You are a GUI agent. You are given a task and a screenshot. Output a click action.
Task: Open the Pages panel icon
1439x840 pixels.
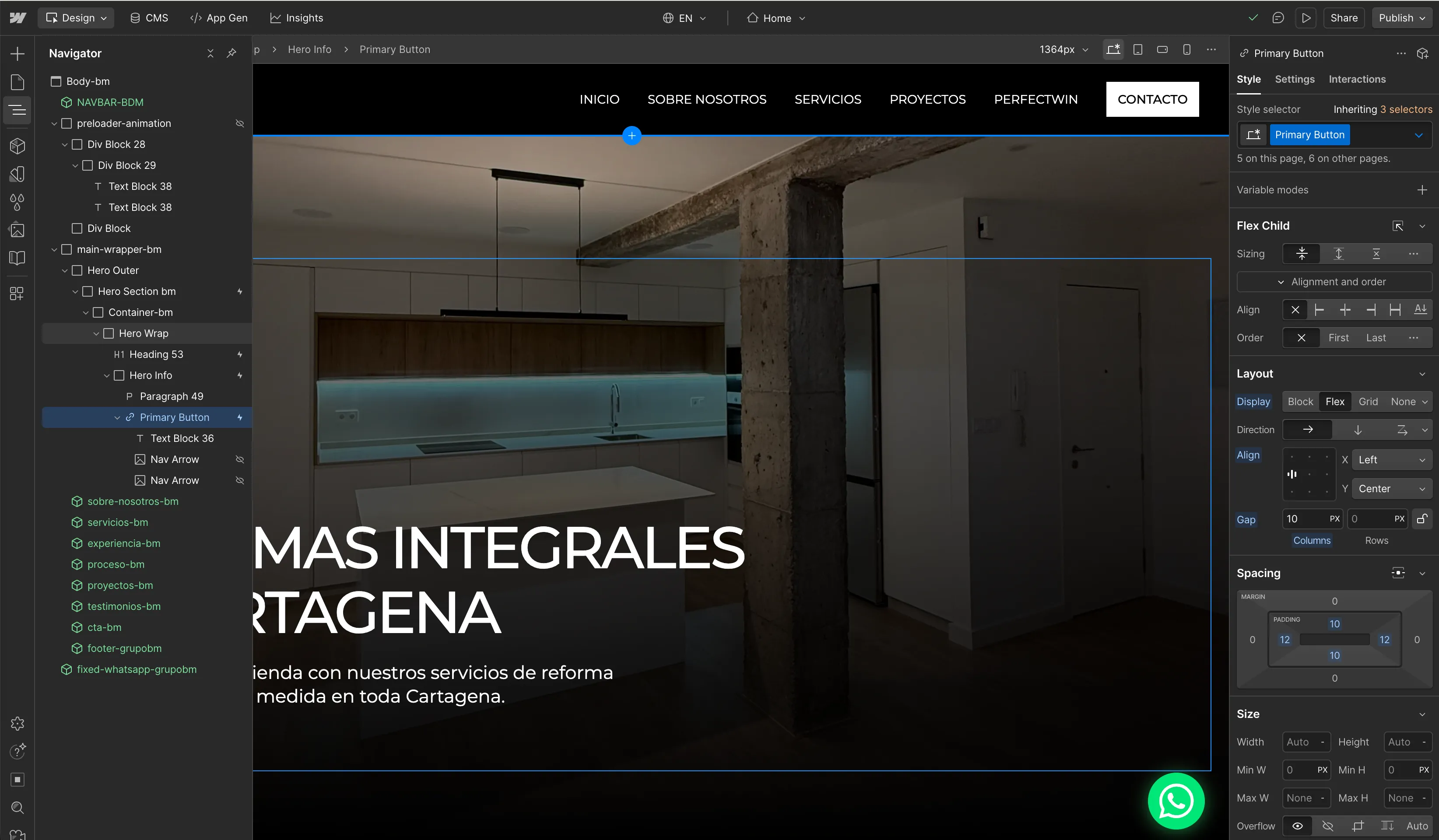click(17, 82)
